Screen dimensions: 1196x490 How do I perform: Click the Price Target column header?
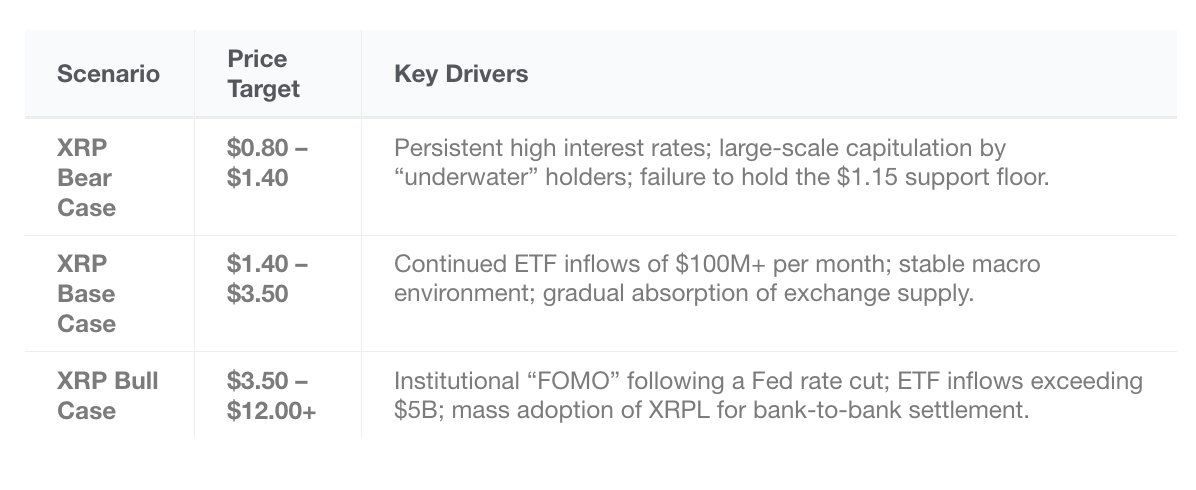[263, 74]
